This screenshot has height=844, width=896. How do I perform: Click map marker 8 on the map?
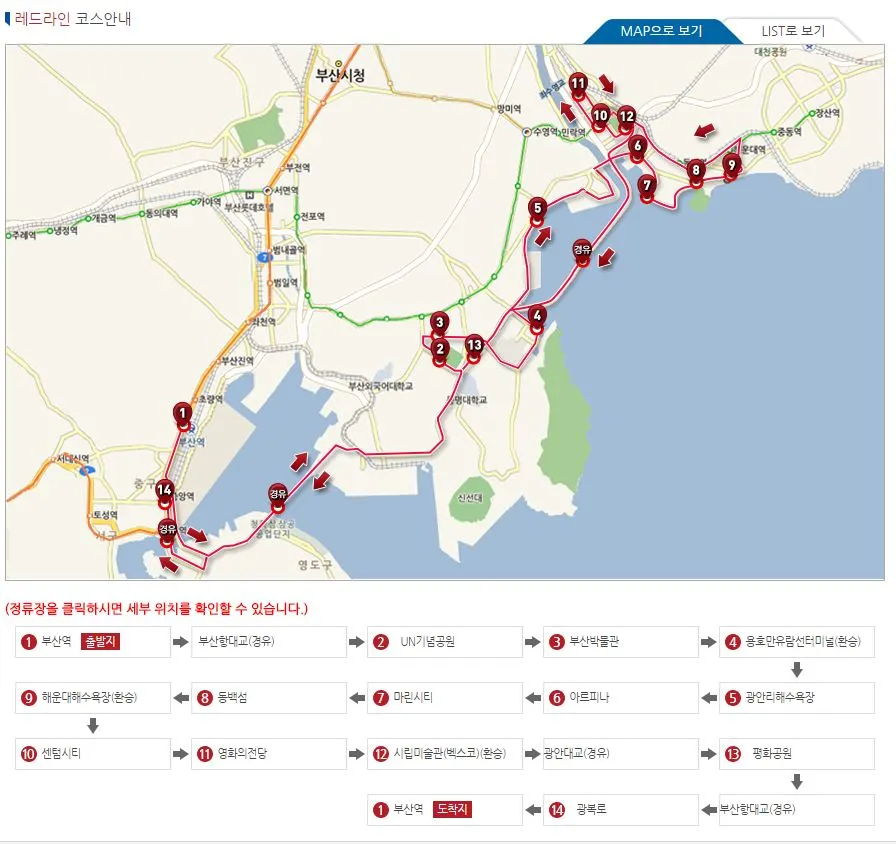pos(696,173)
